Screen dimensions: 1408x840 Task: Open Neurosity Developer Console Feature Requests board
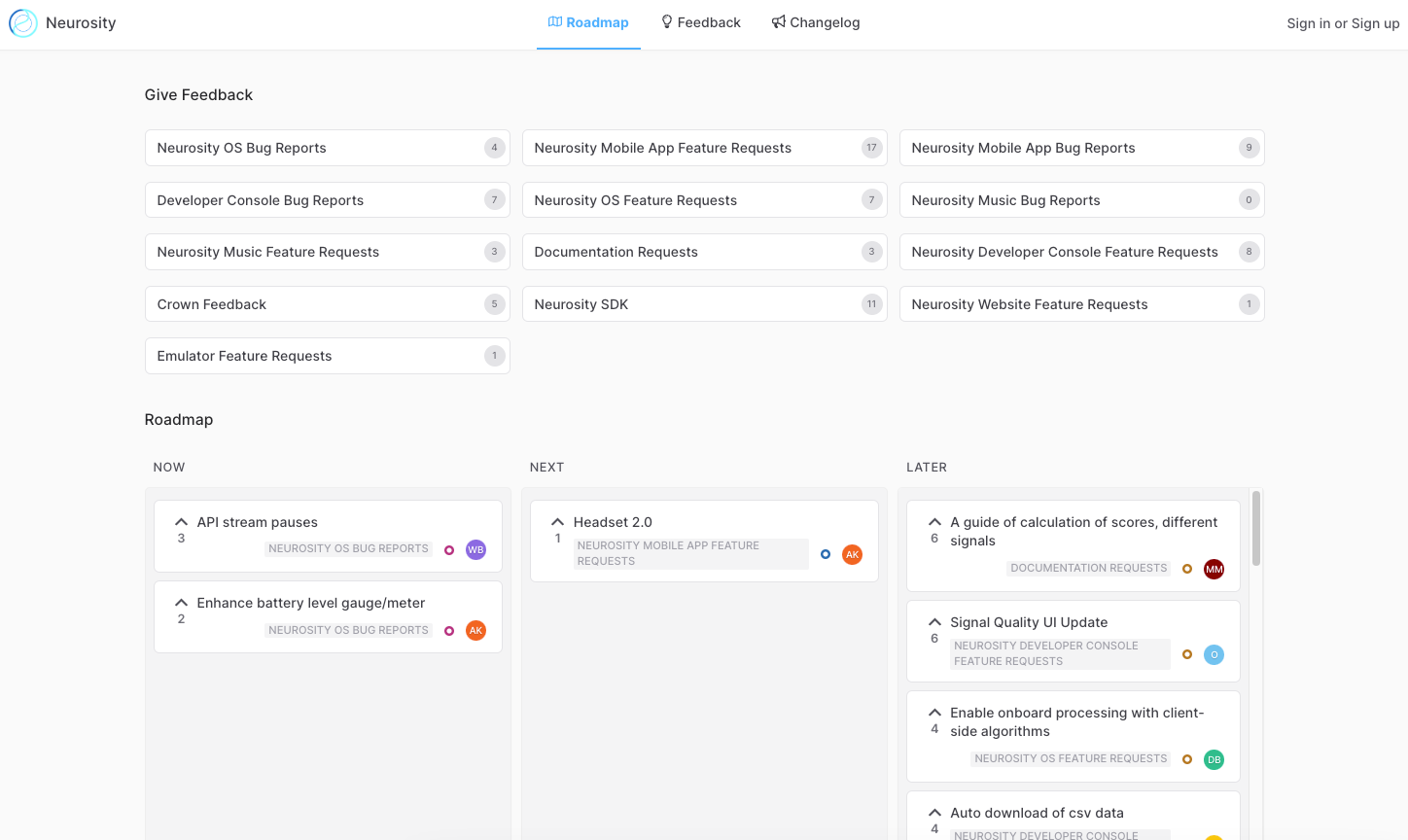pyautogui.click(x=1082, y=252)
